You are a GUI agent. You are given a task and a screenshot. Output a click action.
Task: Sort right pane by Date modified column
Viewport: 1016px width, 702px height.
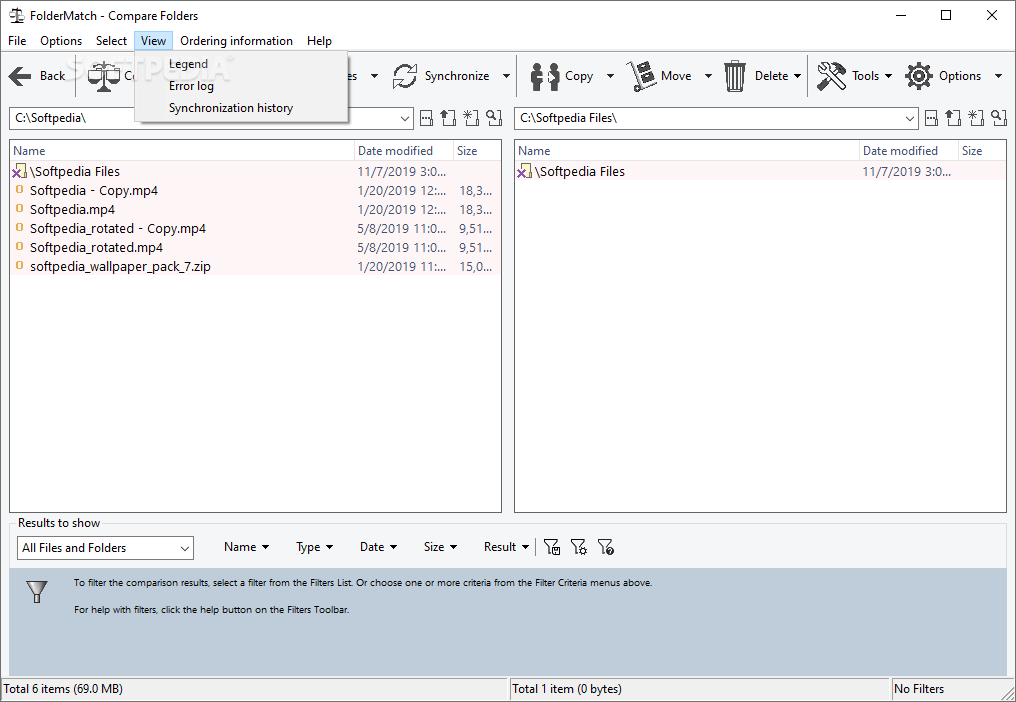coord(909,150)
